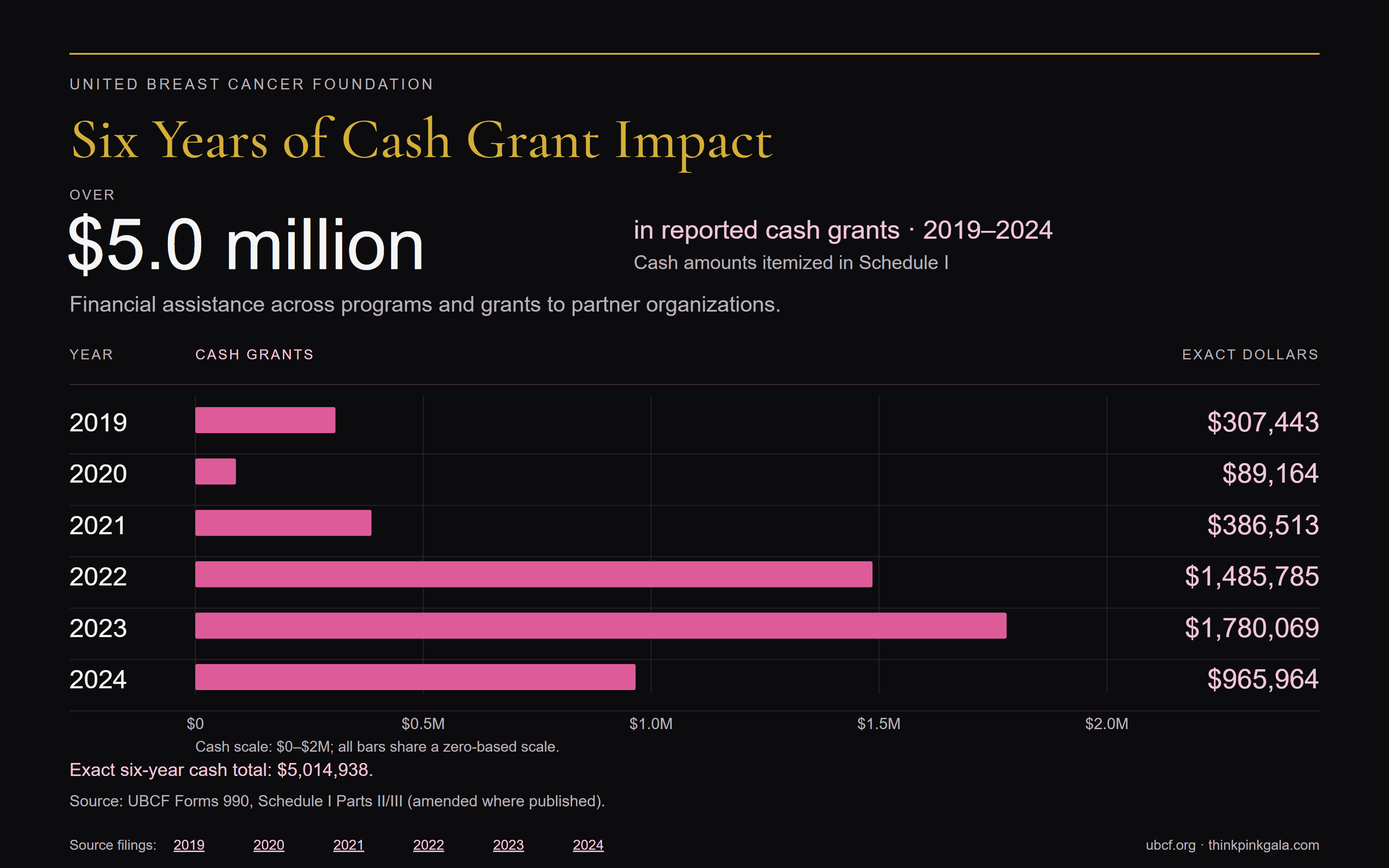Click the 2019 year row label
1389x868 pixels.
pyautogui.click(x=98, y=423)
